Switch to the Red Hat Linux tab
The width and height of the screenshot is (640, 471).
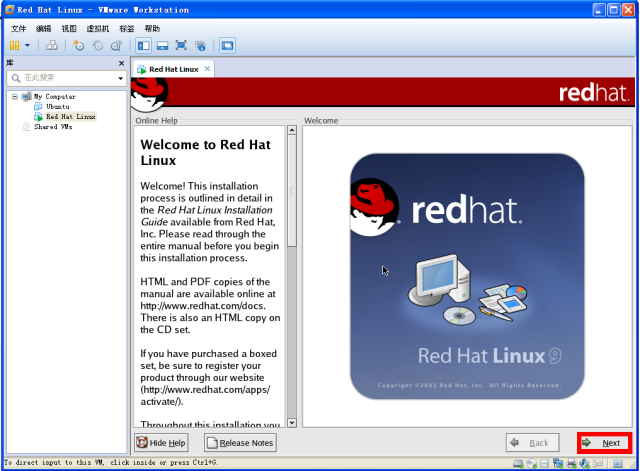click(x=173, y=69)
